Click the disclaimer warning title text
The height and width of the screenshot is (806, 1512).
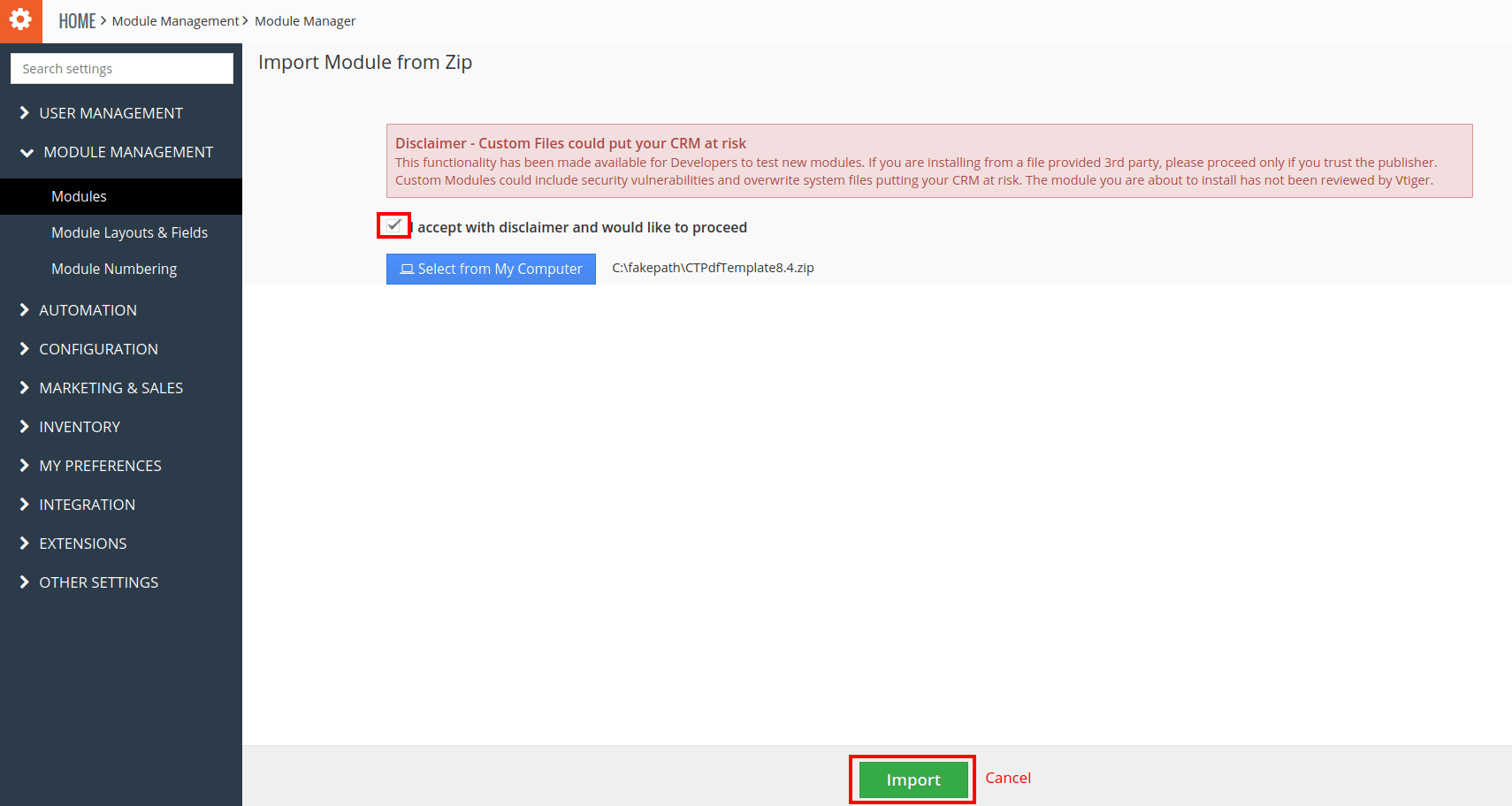point(570,143)
